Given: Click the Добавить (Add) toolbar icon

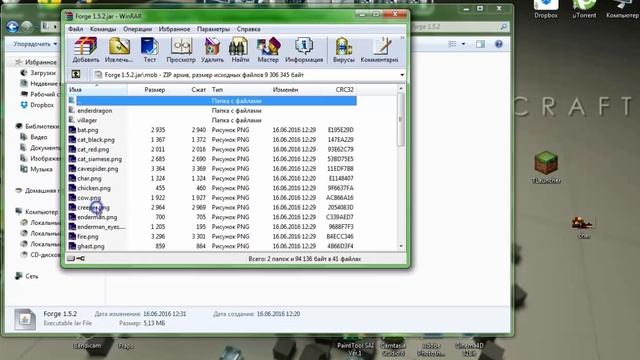Looking at the screenshot, I should click(x=86, y=50).
